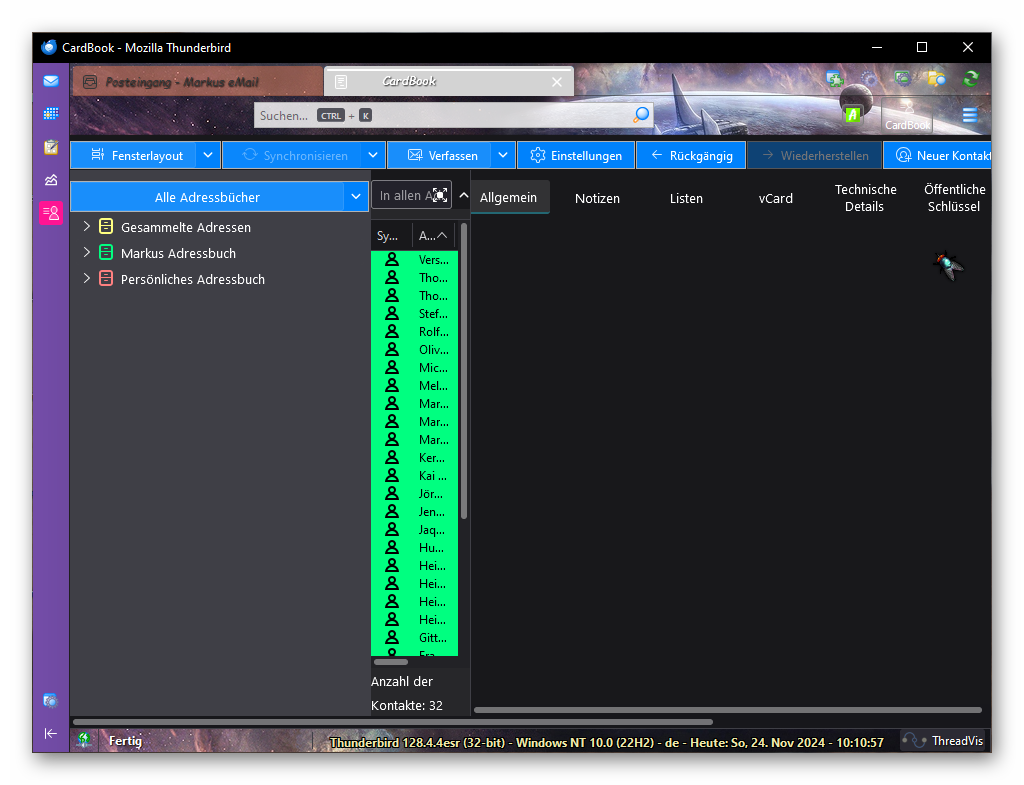Click Neuer Kontakt button

(x=938, y=155)
